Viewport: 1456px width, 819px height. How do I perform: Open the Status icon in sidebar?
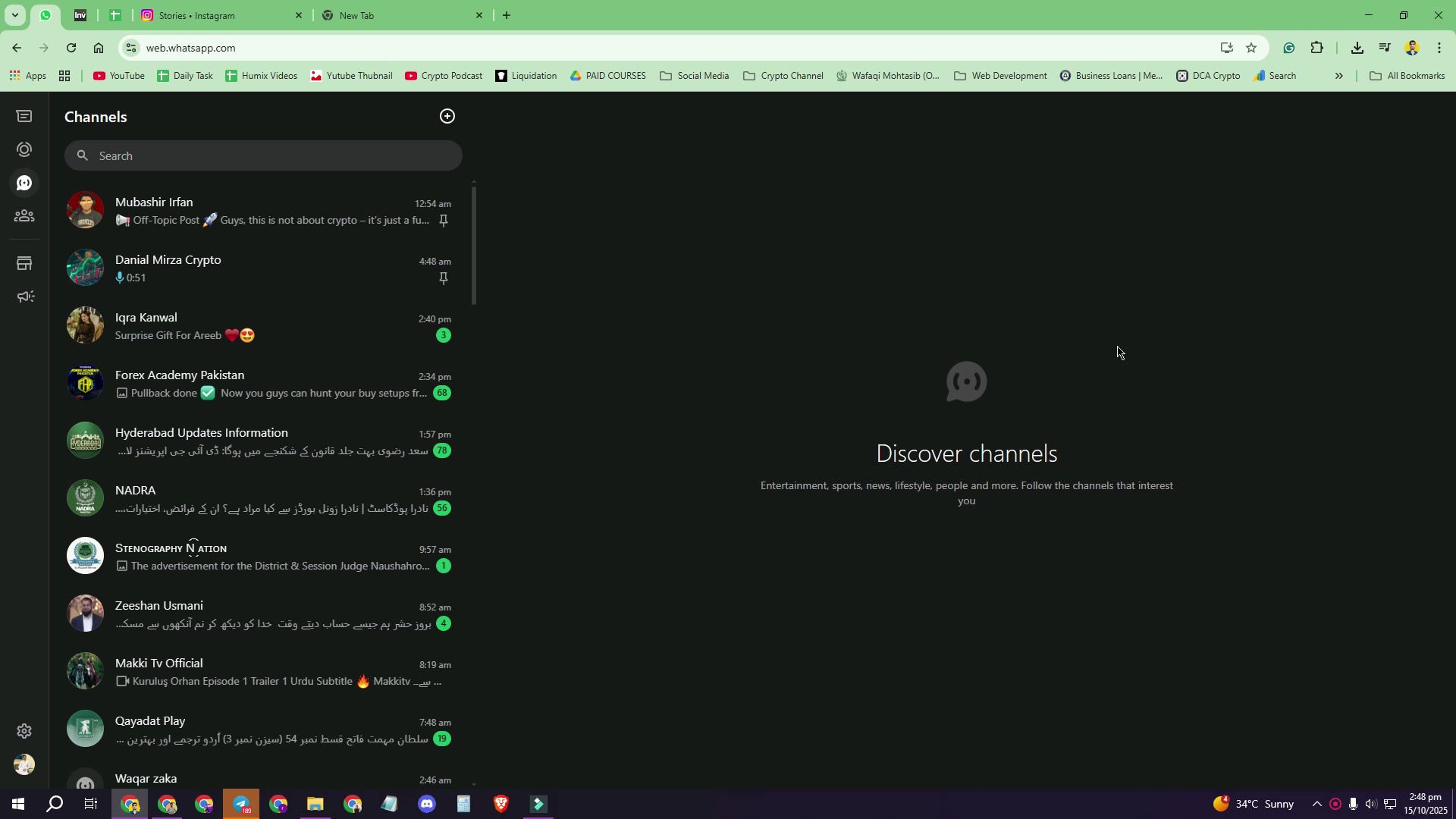[24, 149]
